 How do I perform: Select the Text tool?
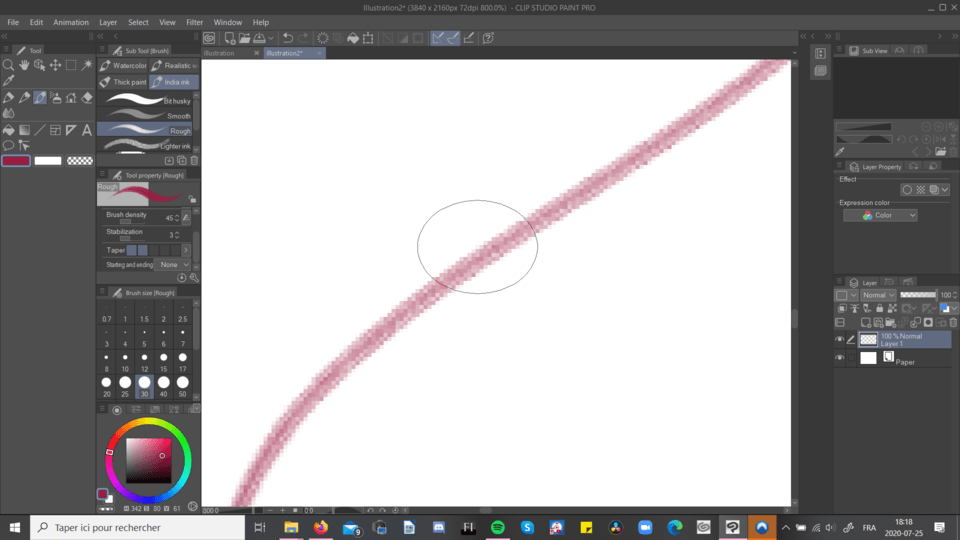coord(87,130)
